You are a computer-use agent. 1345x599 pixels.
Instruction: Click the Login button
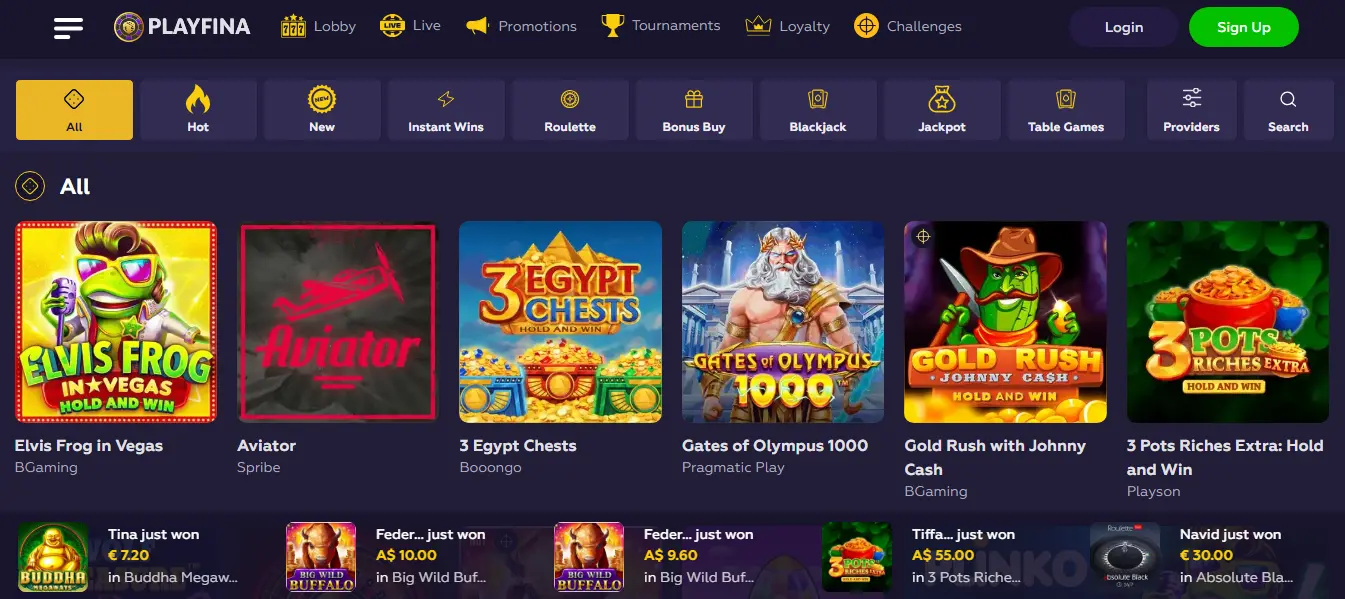[1124, 27]
